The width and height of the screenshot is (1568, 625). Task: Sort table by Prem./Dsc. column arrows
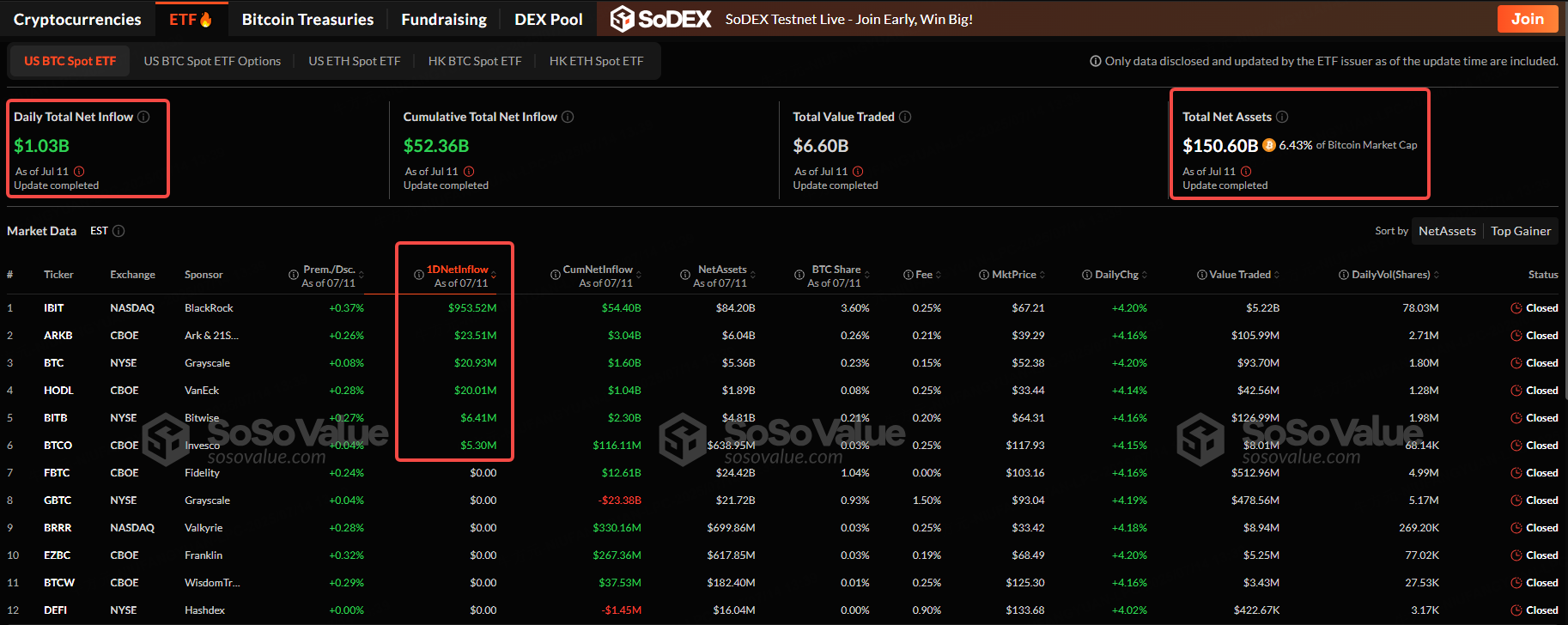coord(362,275)
